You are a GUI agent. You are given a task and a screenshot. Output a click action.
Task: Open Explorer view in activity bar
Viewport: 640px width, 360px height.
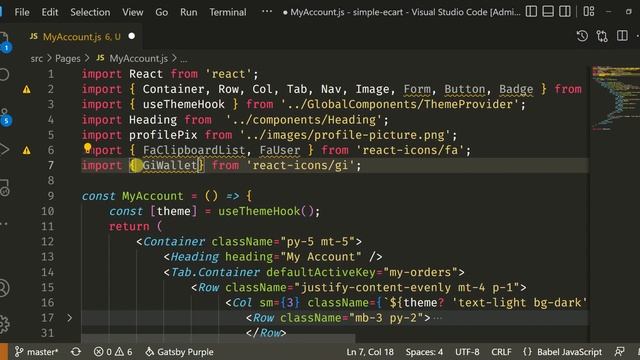(x=5, y=42)
